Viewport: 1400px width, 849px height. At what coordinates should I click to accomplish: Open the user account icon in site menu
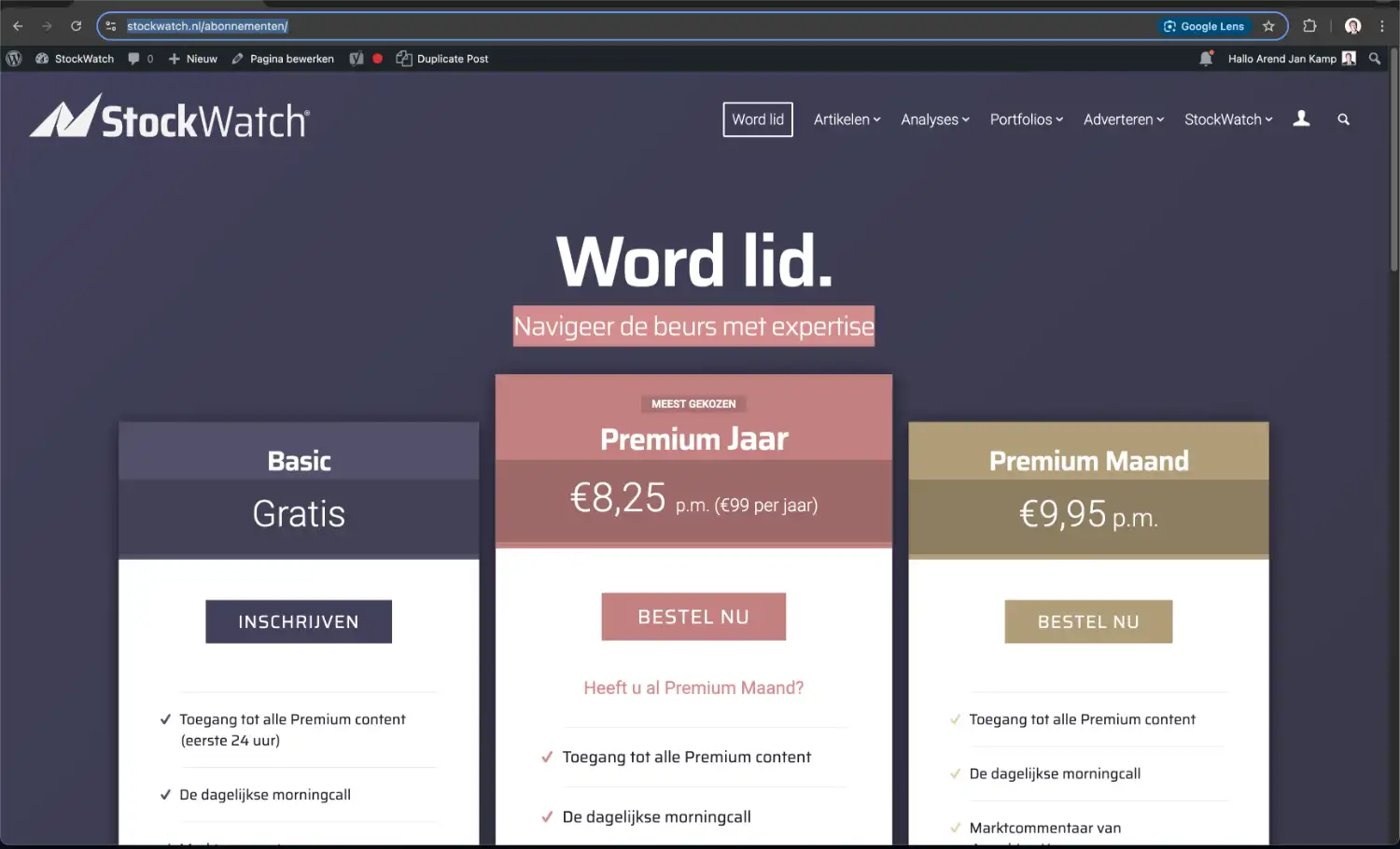(1302, 119)
